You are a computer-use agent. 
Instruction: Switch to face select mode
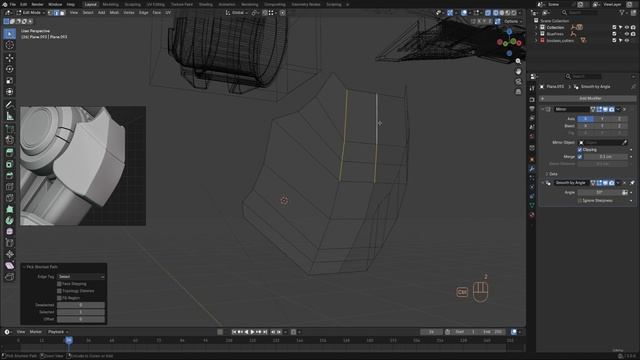coord(62,13)
